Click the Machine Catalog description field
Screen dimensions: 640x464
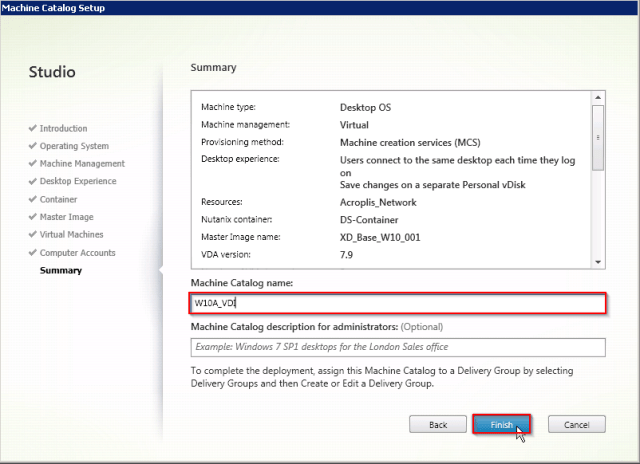pyautogui.click(x=398, y=347)
